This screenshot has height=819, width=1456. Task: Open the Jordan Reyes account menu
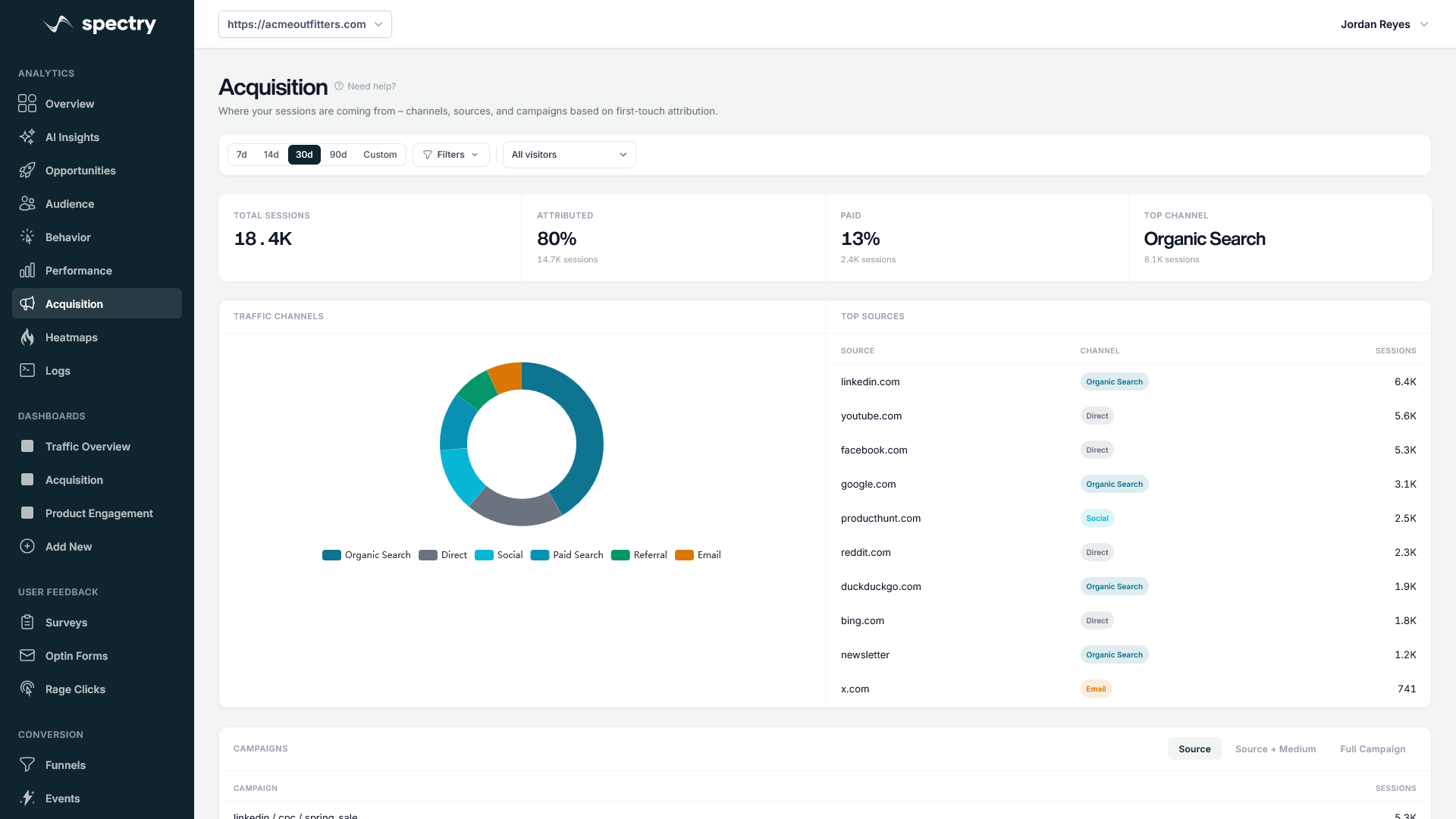pos(1384,24)
